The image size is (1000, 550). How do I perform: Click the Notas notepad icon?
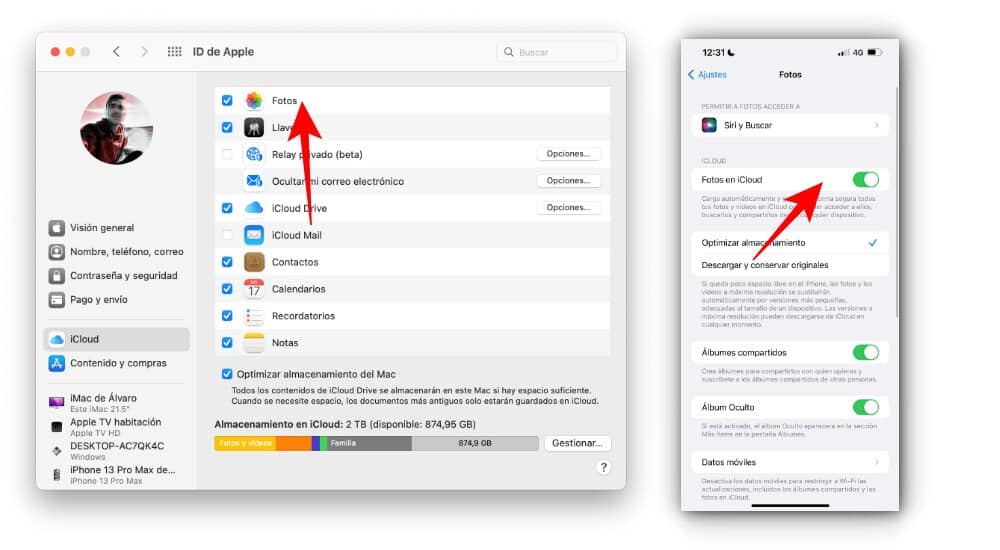tap(254, 343)
